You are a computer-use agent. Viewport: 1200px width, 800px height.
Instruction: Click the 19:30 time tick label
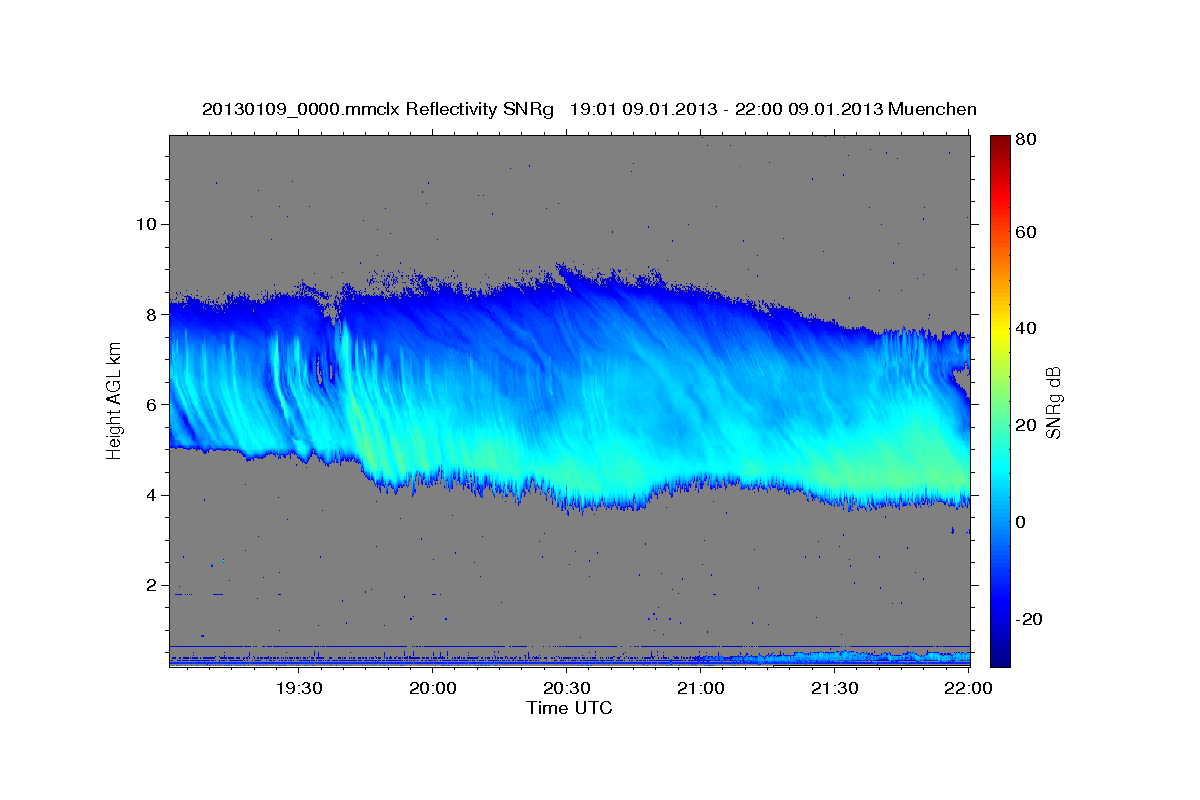[x=299, y=688]
